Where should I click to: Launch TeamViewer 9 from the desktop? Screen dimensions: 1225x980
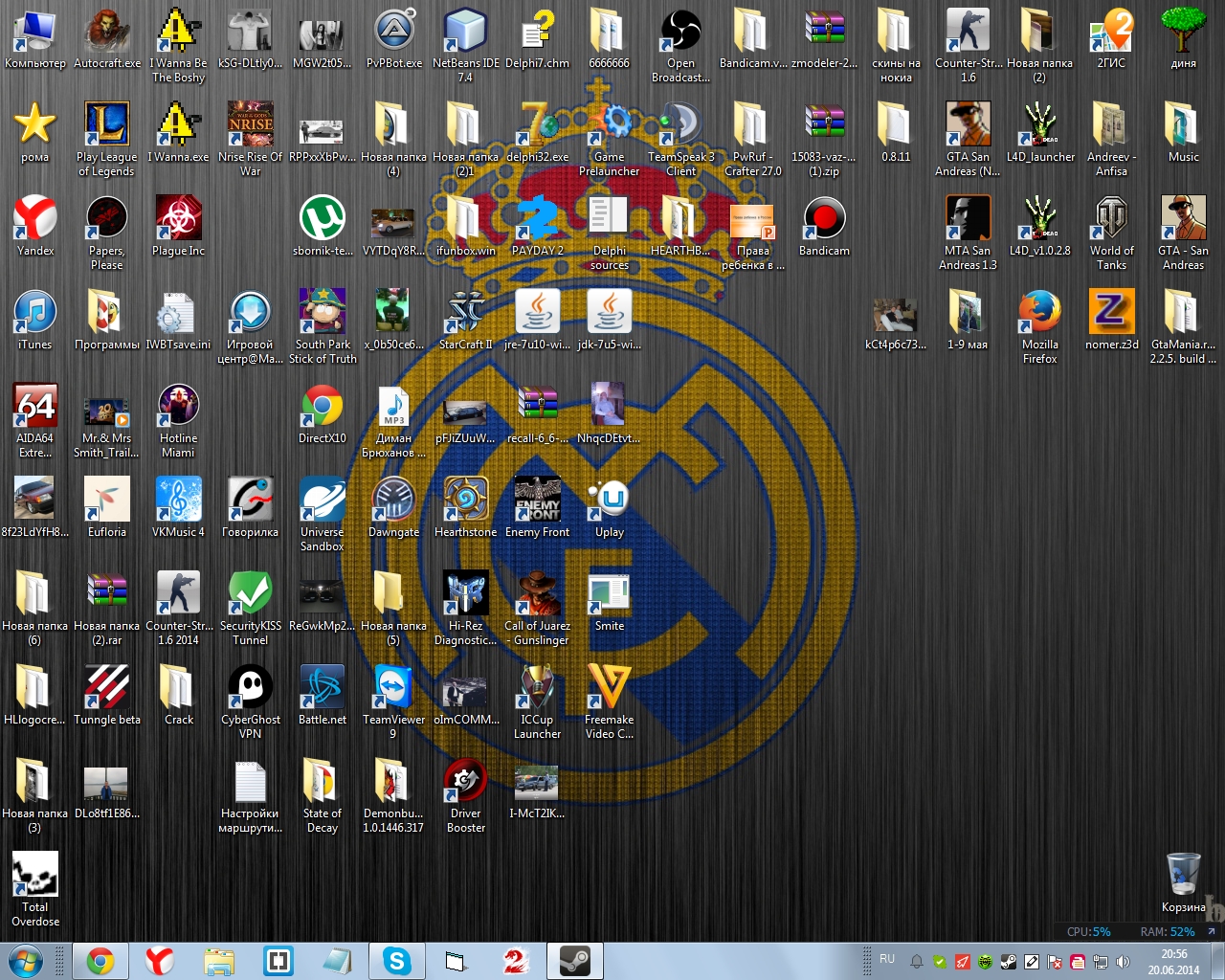point(393,702)
